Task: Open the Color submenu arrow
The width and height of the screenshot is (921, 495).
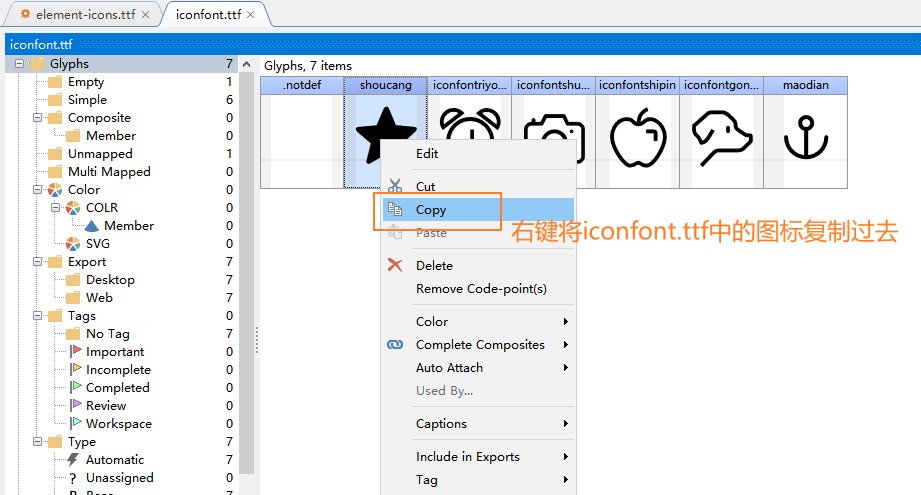Action: [x=566, y=322]
